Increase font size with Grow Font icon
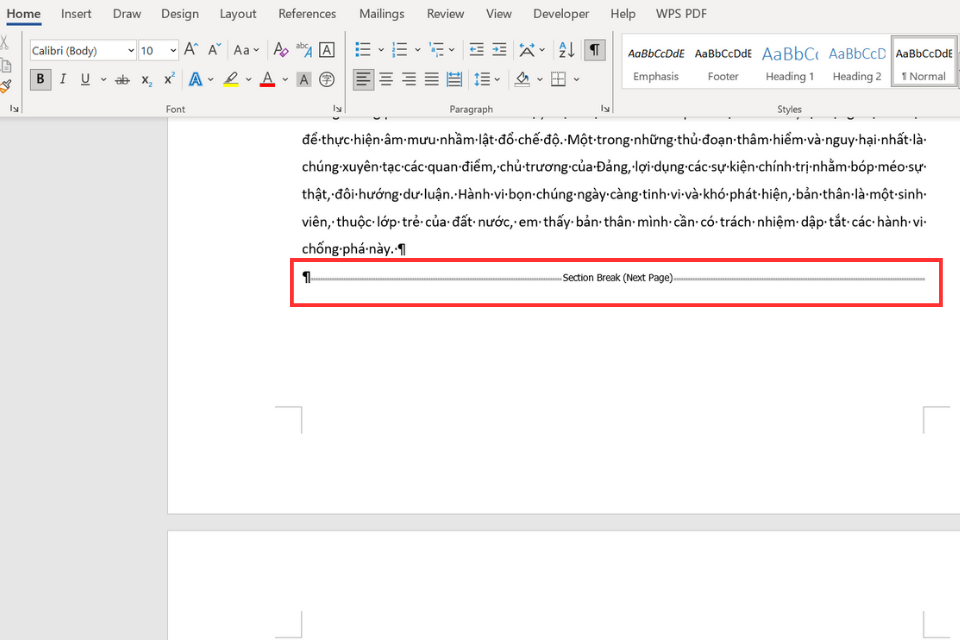 [x=191, y=50]
